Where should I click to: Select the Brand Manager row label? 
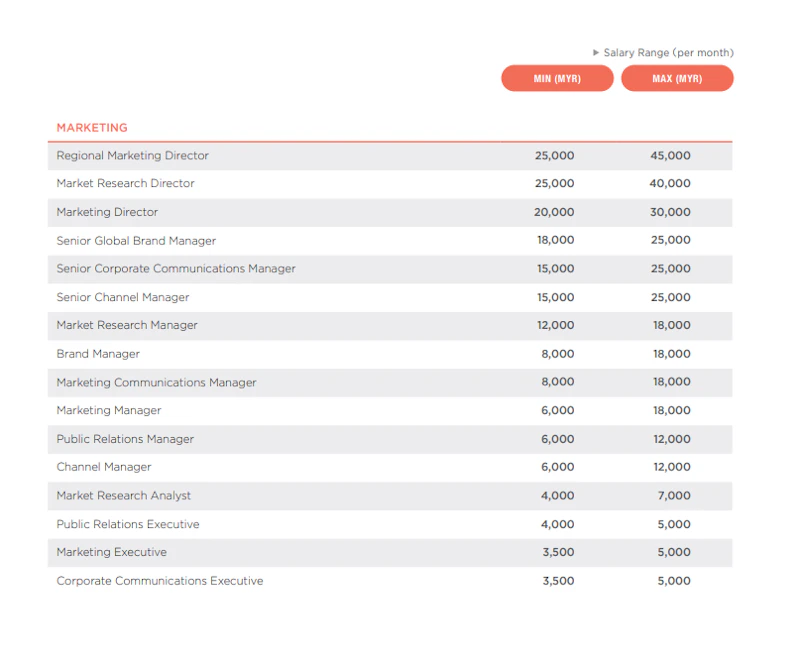point(98,354)
